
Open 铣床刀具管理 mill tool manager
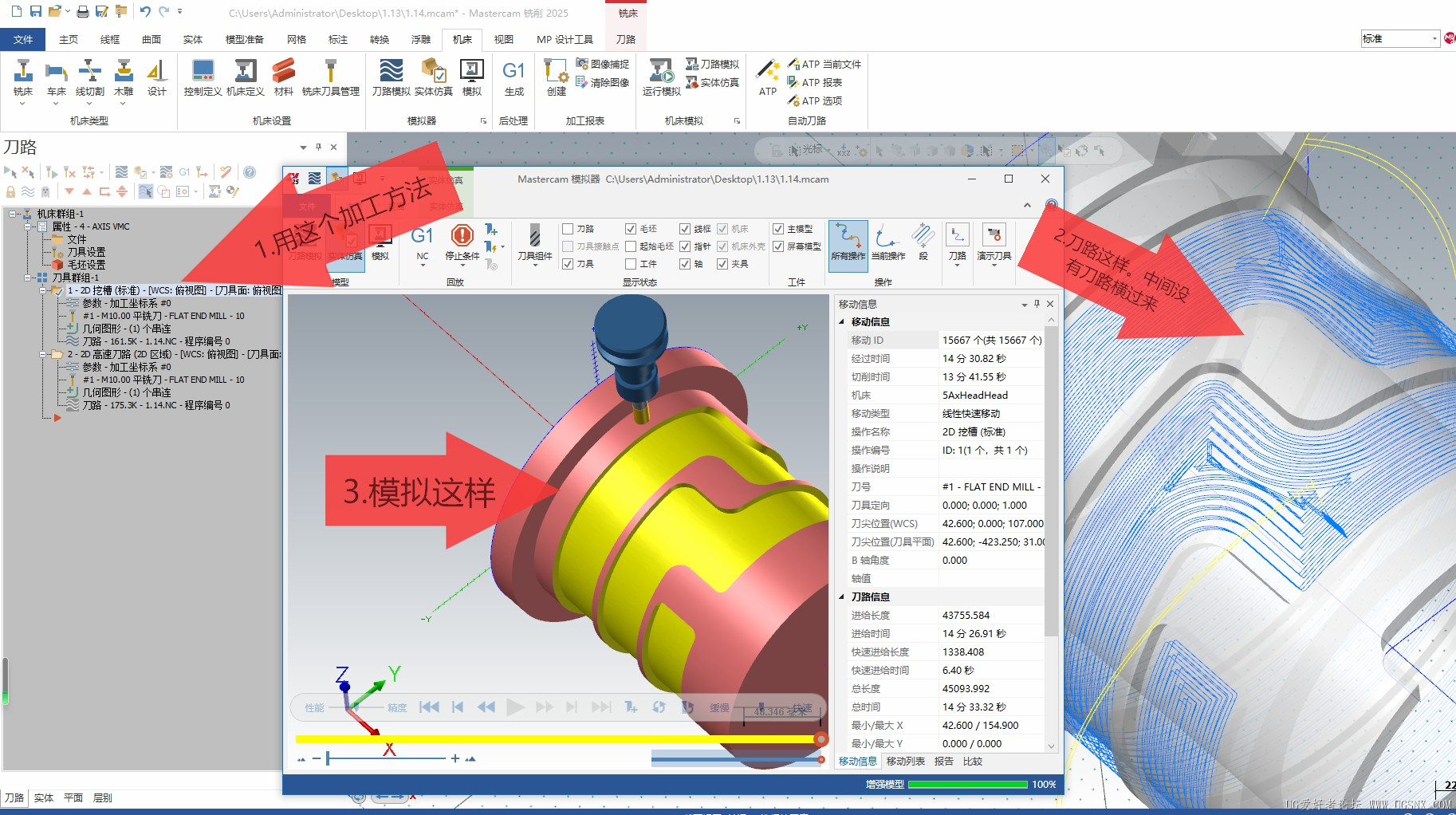(x=331, y=78)
